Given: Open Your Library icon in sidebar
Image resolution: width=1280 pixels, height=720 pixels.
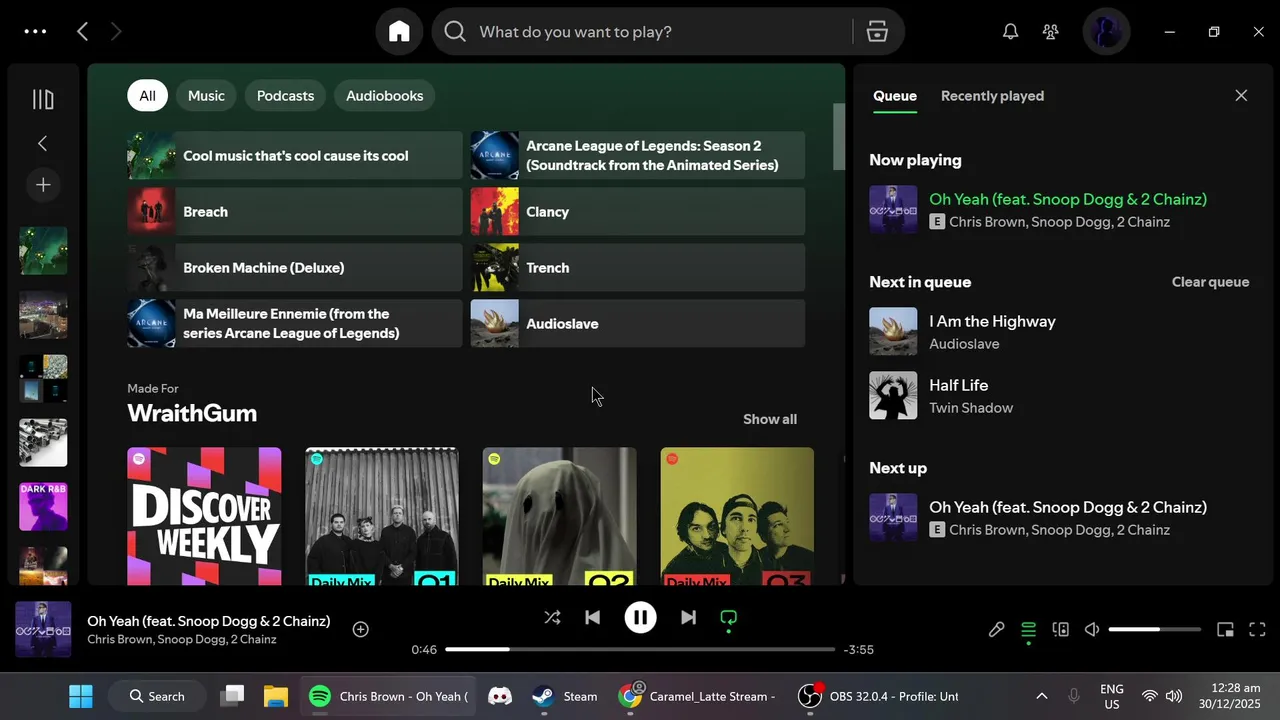Looking at the screenshot, I should pos(43,99).
